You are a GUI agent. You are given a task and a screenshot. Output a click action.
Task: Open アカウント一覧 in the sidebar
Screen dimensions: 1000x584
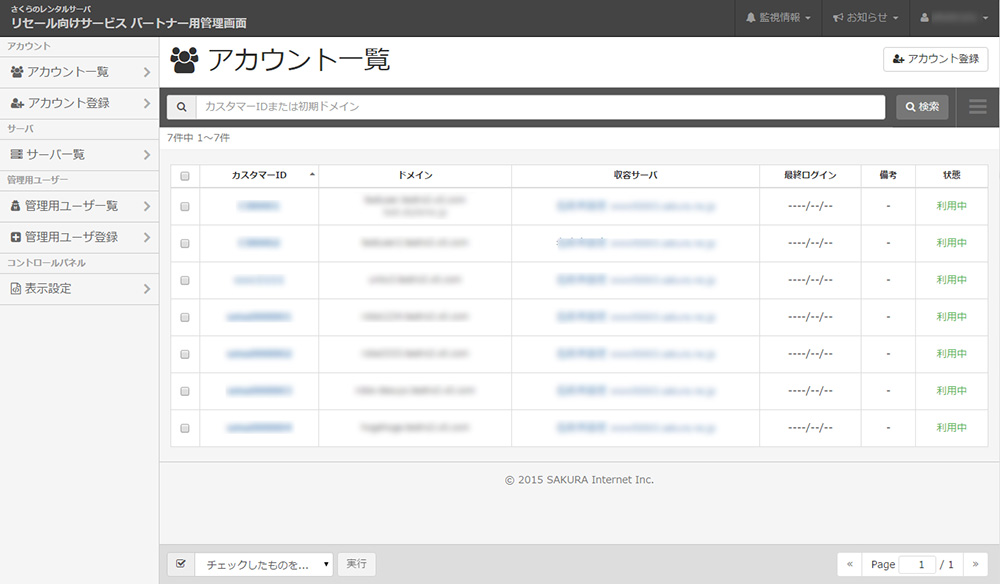pos(79,72)
